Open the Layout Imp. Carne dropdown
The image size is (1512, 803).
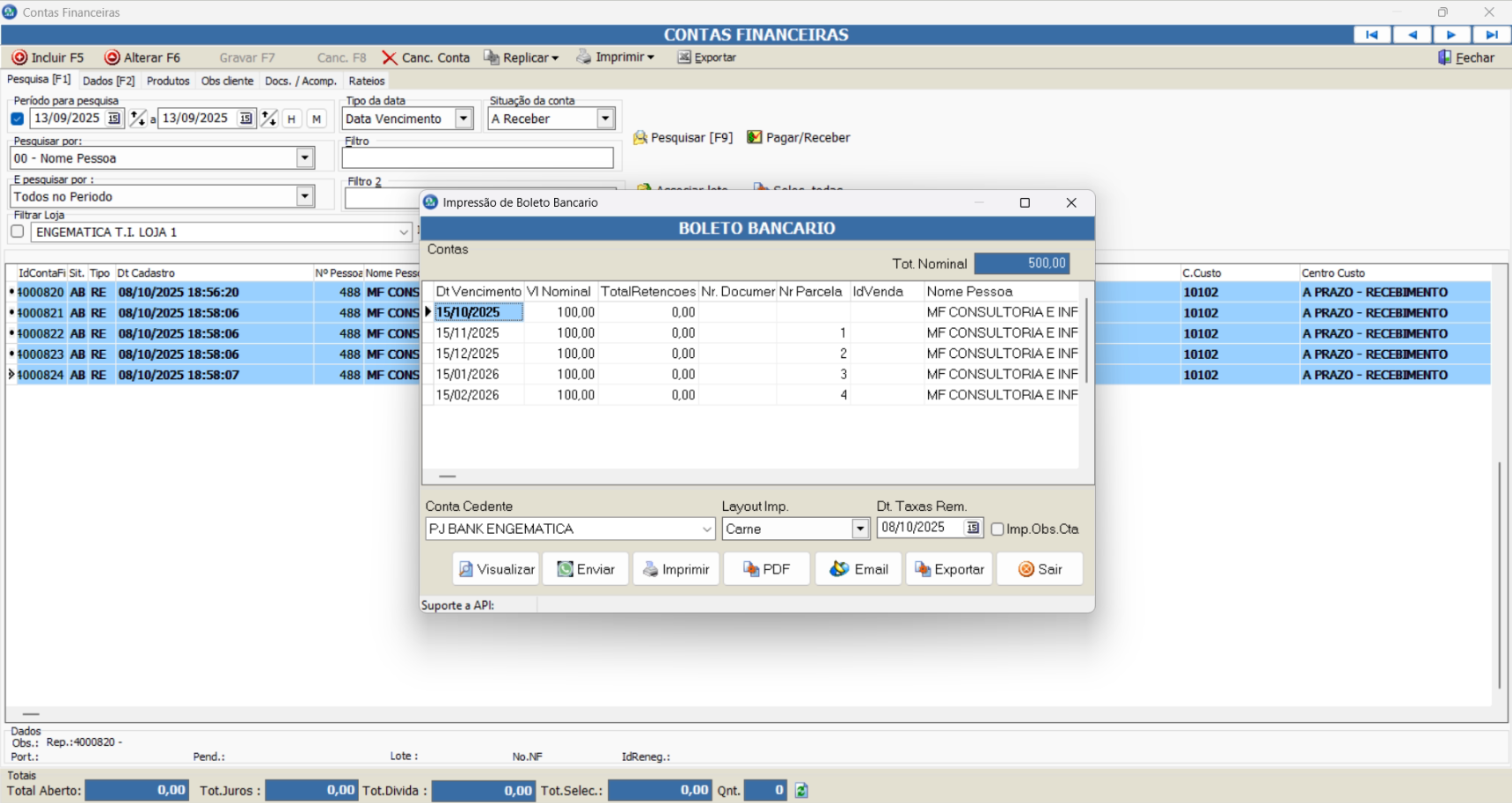pos(860,529)
